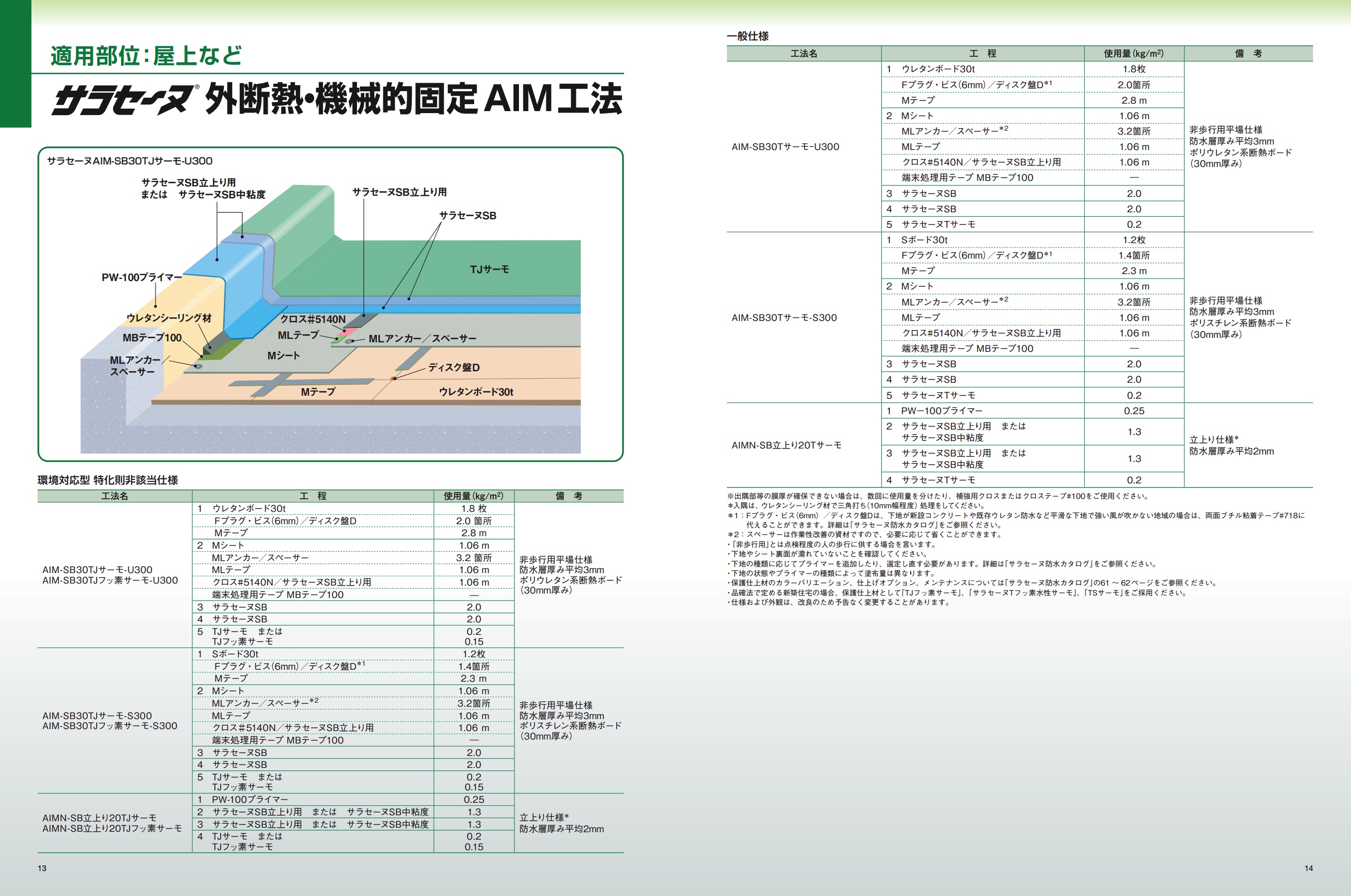This screenshot has height=896, width=1351.
Task: Select 'PW—100プライマー' row in 一般仕様 table
Action: pos(942,411)
